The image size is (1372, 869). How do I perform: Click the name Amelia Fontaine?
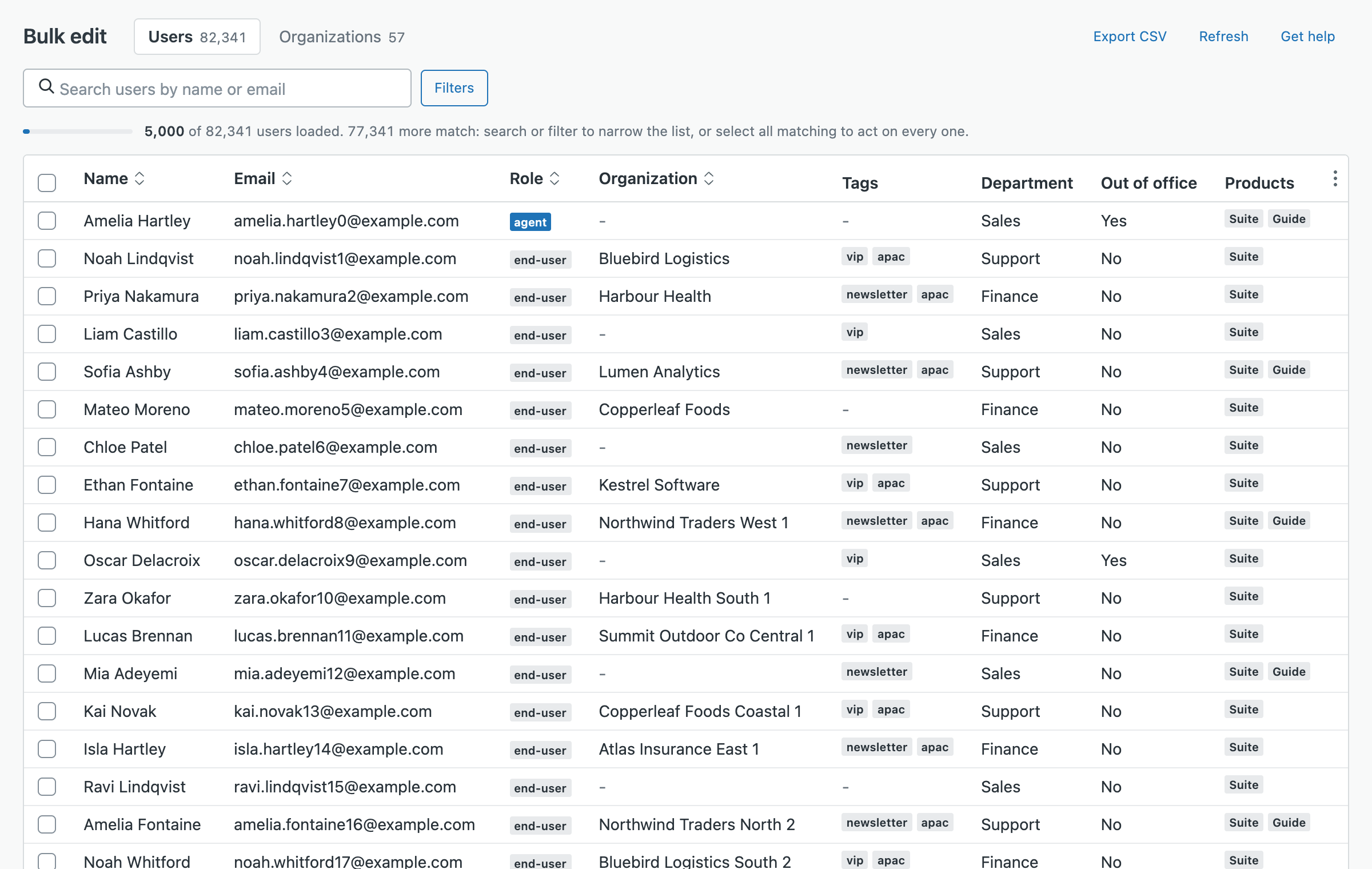tap(142, 824)
